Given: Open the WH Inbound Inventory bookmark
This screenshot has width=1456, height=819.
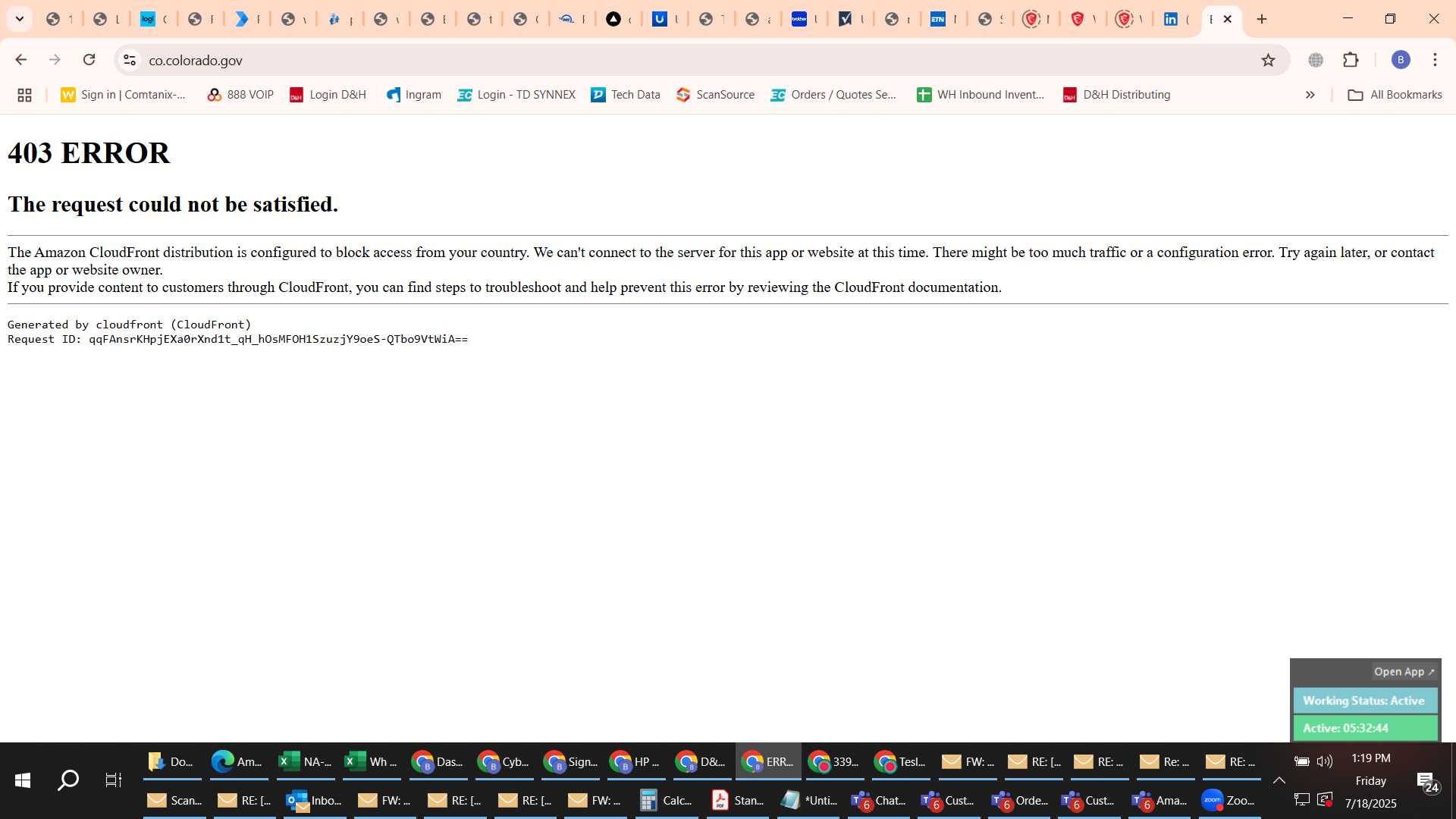Looking at the screenshot, I should pos(981,95).
